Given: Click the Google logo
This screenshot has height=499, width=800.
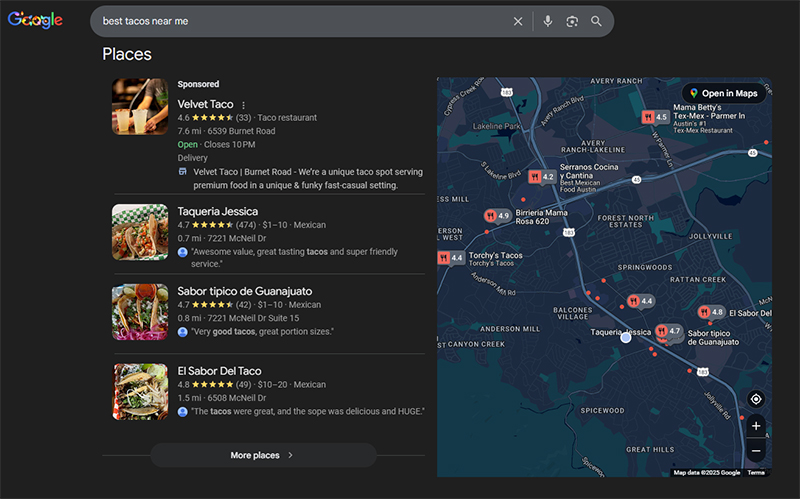Looking at the screenshot, I should click(35, 21).
